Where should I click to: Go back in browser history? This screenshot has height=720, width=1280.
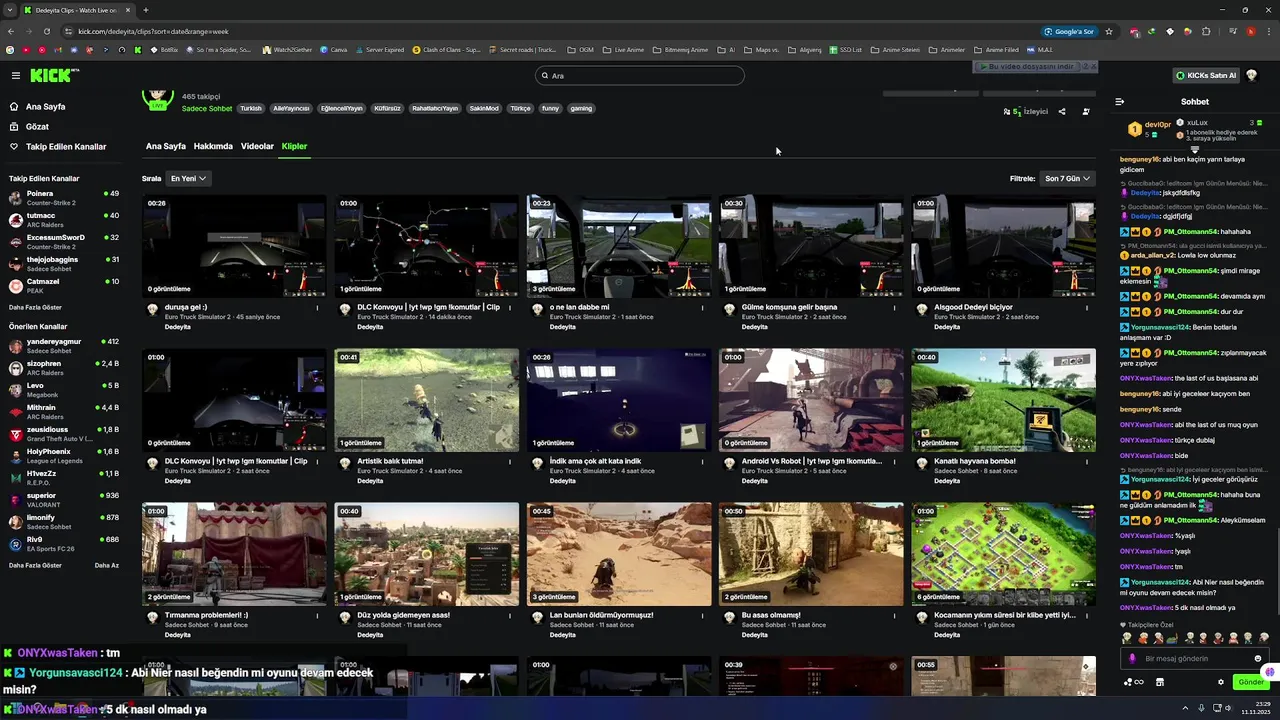pyautogui.click(x=12, y=31)
